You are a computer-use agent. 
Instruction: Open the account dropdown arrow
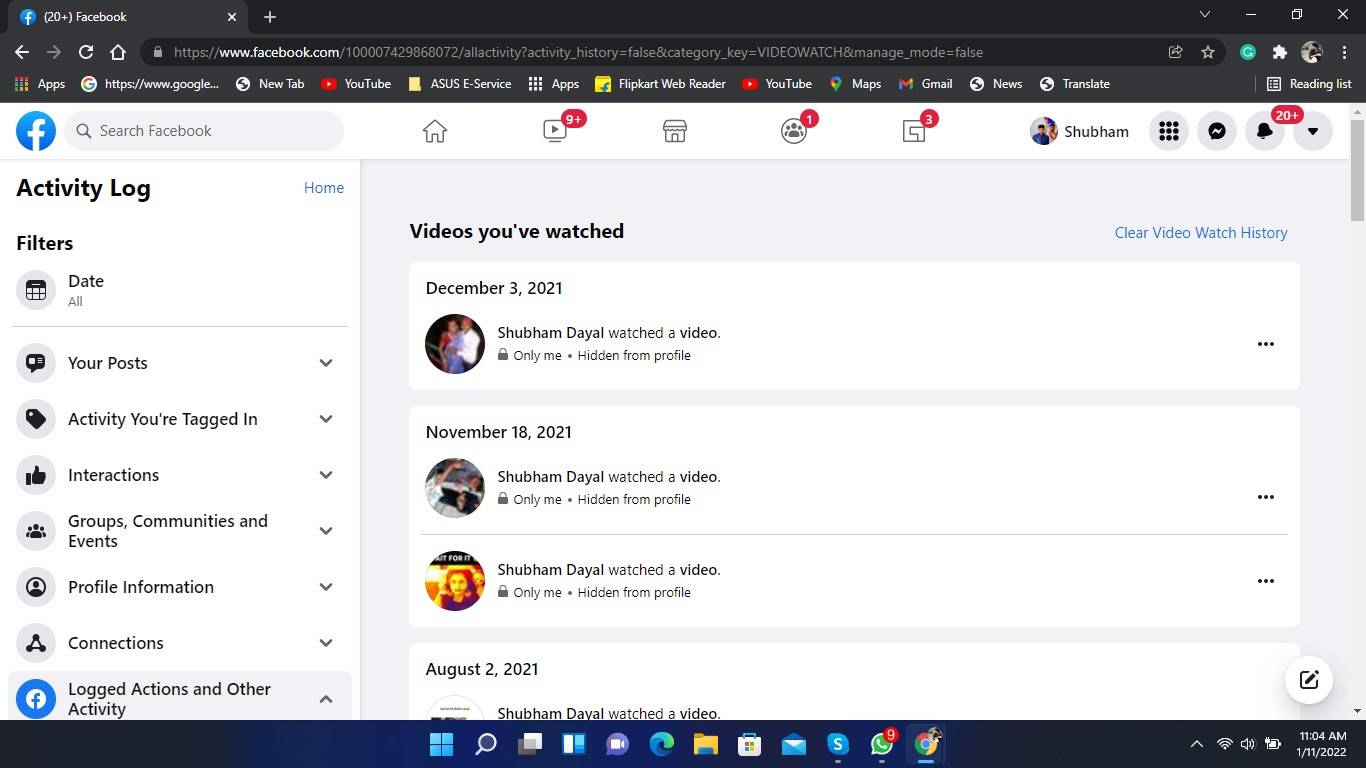click(x=1312, y=131)
